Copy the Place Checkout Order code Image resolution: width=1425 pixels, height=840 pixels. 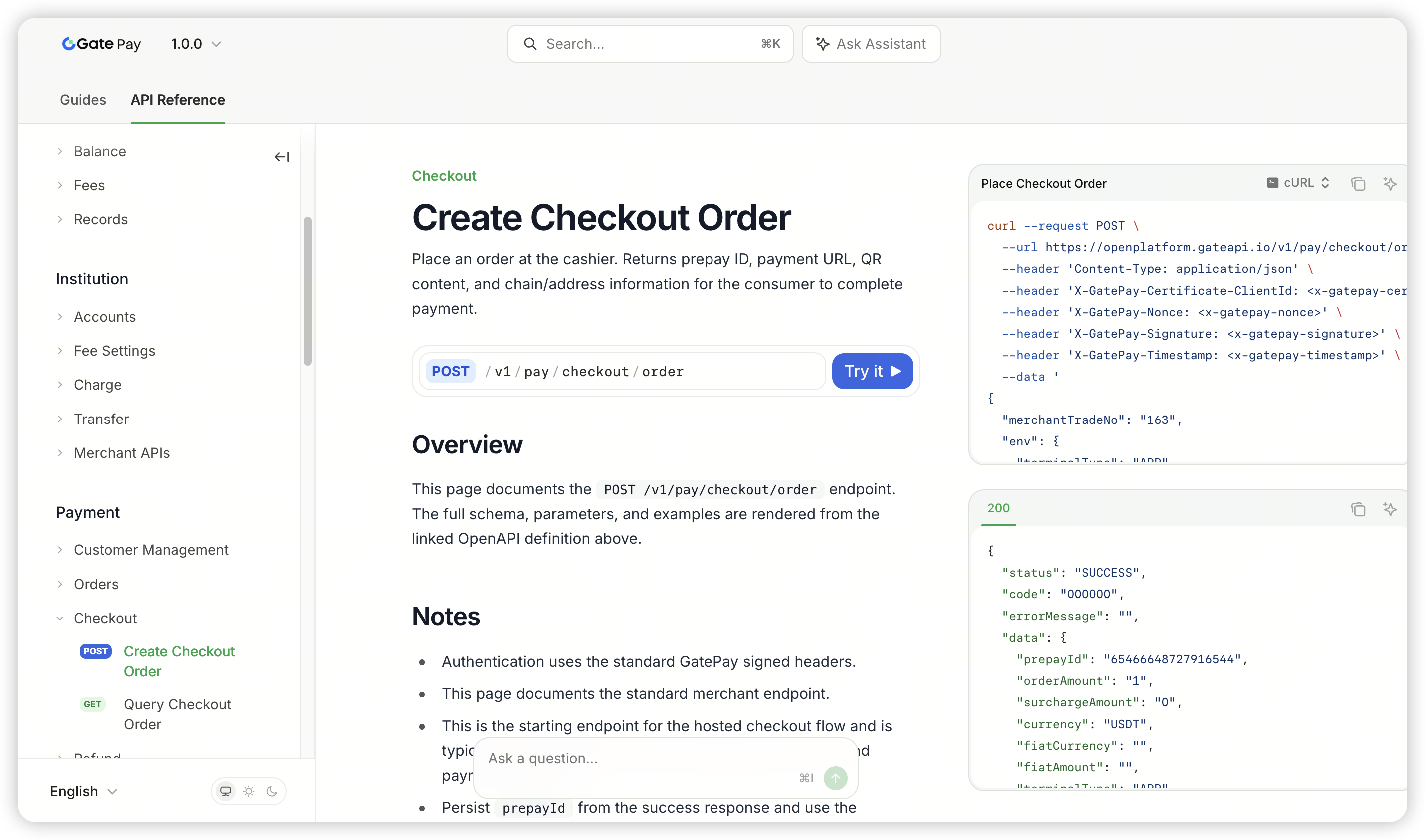pyautogui.click(x=1358, y=183)
